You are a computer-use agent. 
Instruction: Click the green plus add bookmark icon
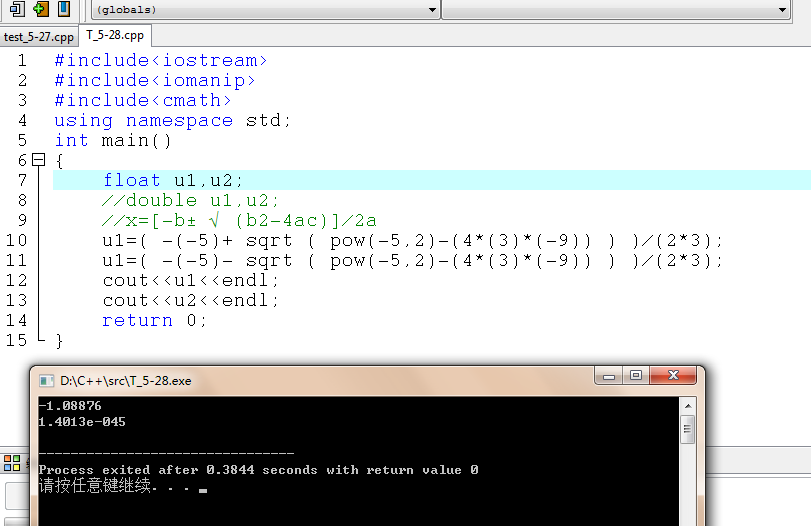click(40, 8)
